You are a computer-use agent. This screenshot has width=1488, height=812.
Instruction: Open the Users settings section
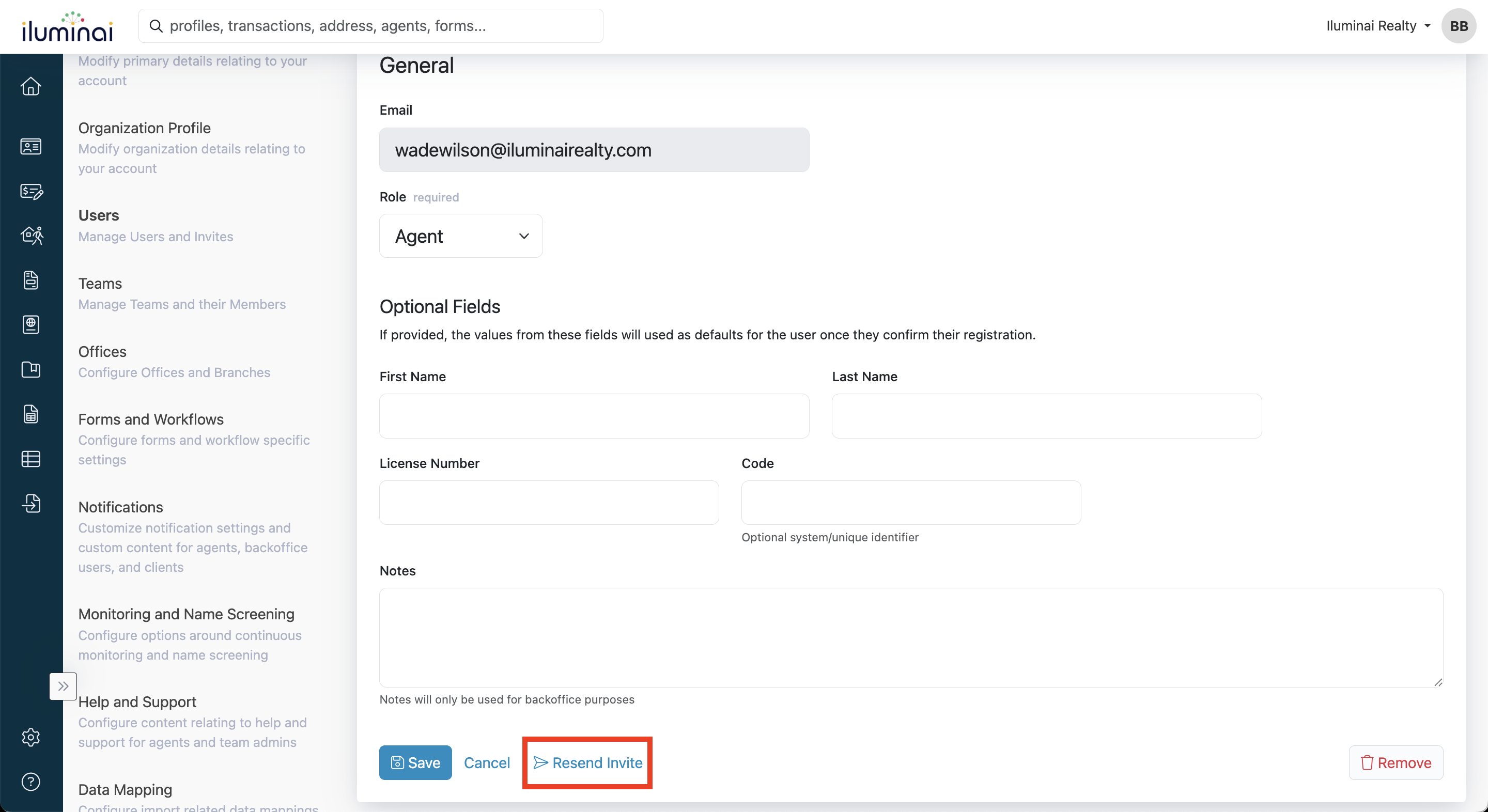pyautogui.click(x=99, y=215)
